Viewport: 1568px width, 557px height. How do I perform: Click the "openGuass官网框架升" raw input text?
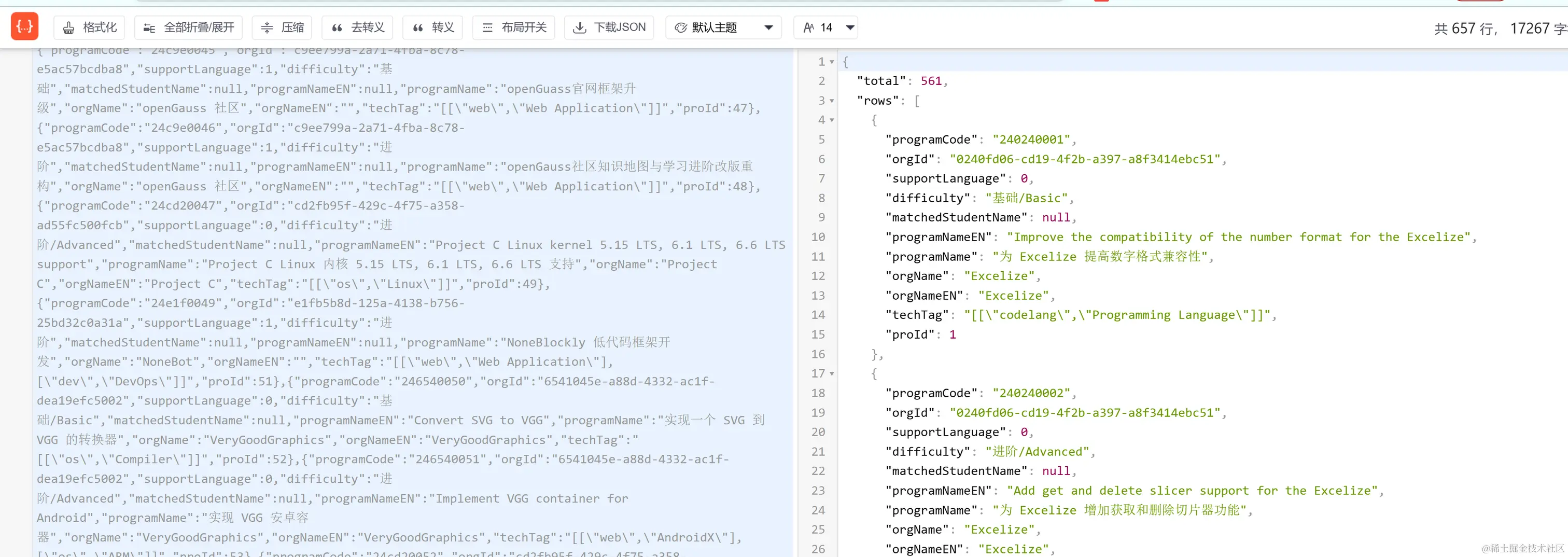click(571, 89)
